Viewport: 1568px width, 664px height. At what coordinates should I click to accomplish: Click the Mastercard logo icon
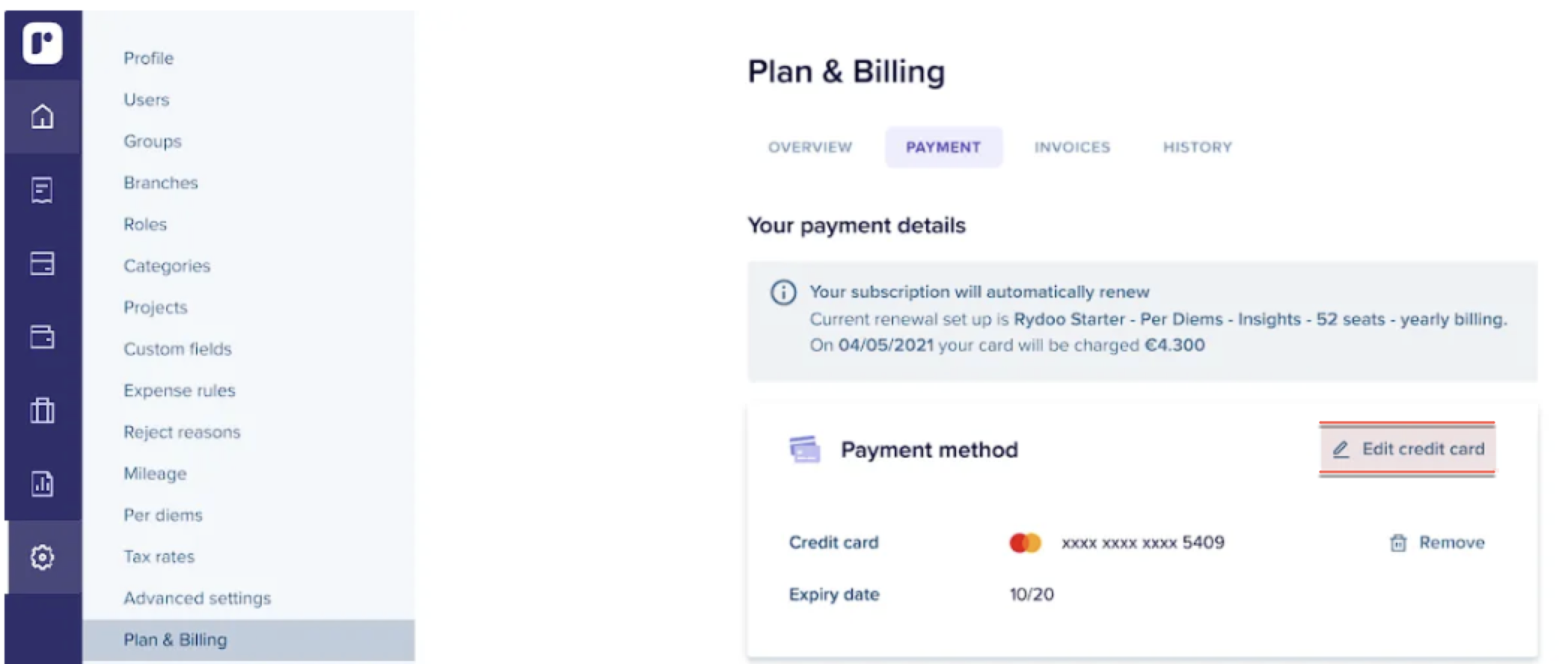[1025, 543]
